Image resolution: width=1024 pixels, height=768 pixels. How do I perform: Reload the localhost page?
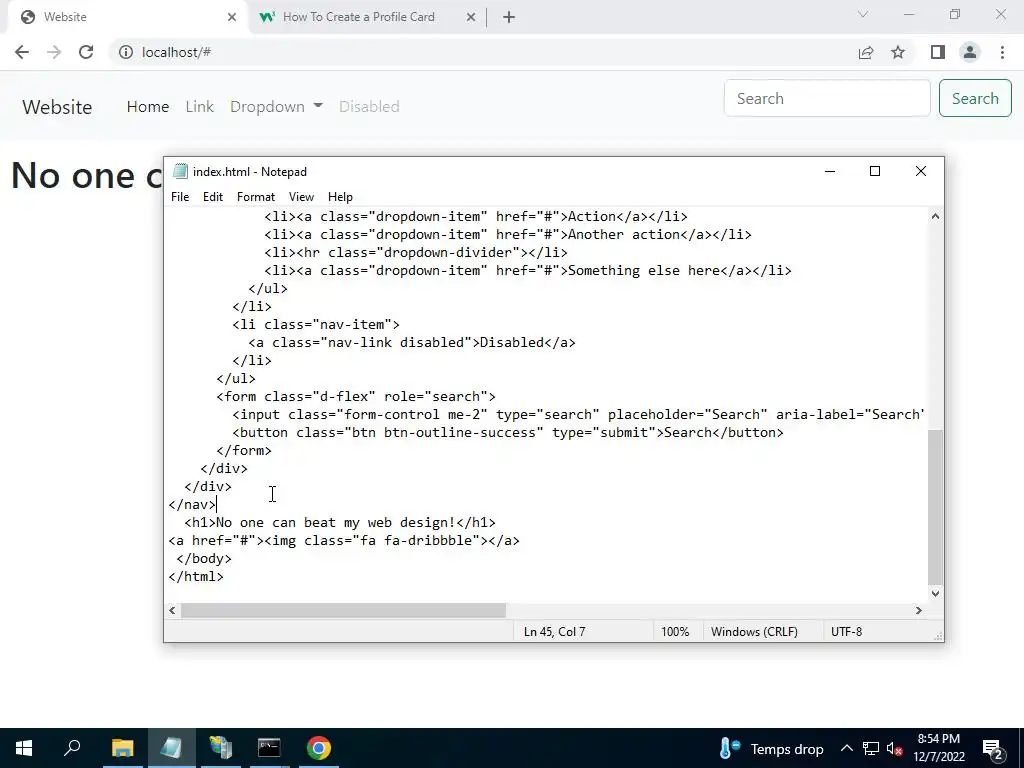(x=86, y=52)
